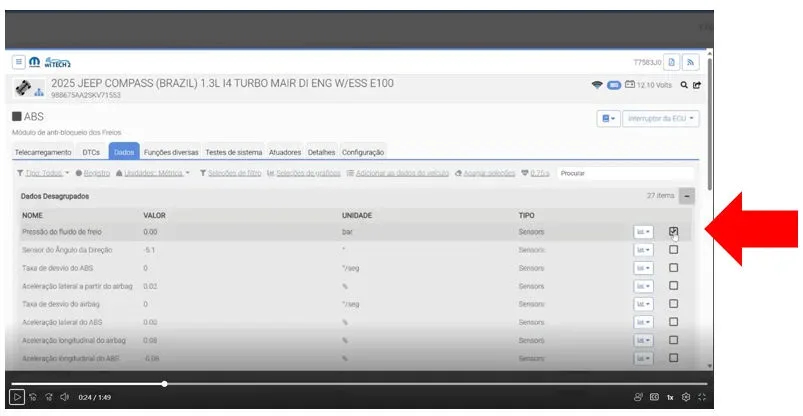Check Taxa de desvio do ABS checkbox

[x=673, y=267]
